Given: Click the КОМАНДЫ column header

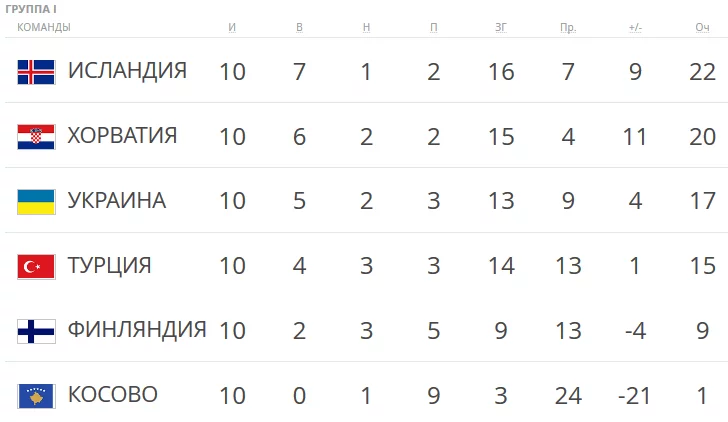Looking at the screenshot, I should click(44, 27).
